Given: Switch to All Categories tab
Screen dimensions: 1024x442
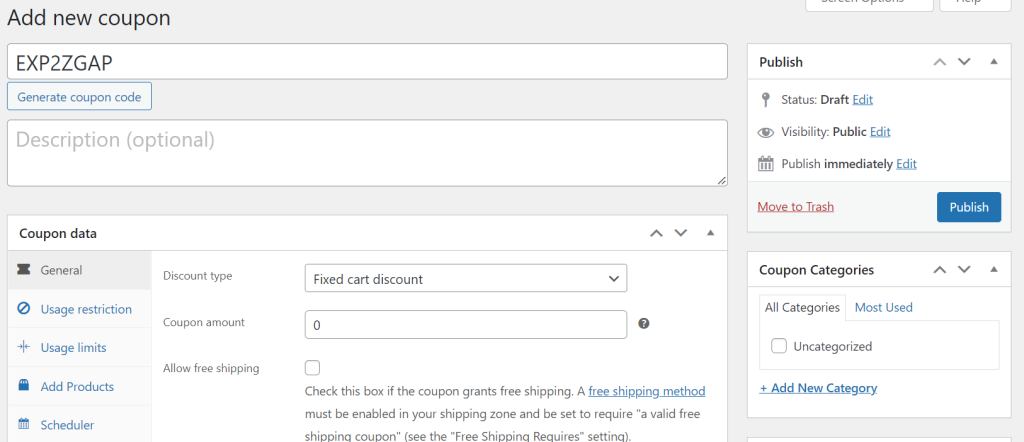Looking at the screenshot, I should point(802,307).
